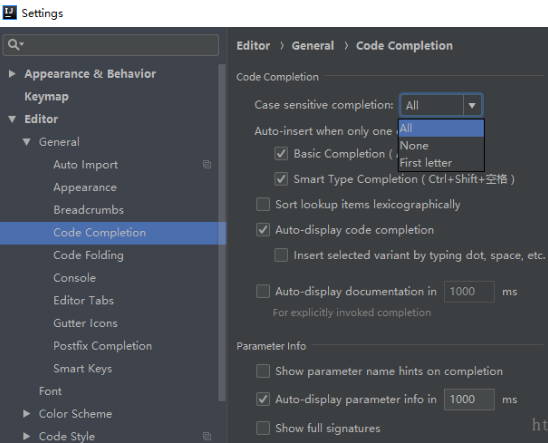Viewport: 548px width, 443px height.
Task: Click Auto-display parameter info delay field
Action: coord(469,399)
